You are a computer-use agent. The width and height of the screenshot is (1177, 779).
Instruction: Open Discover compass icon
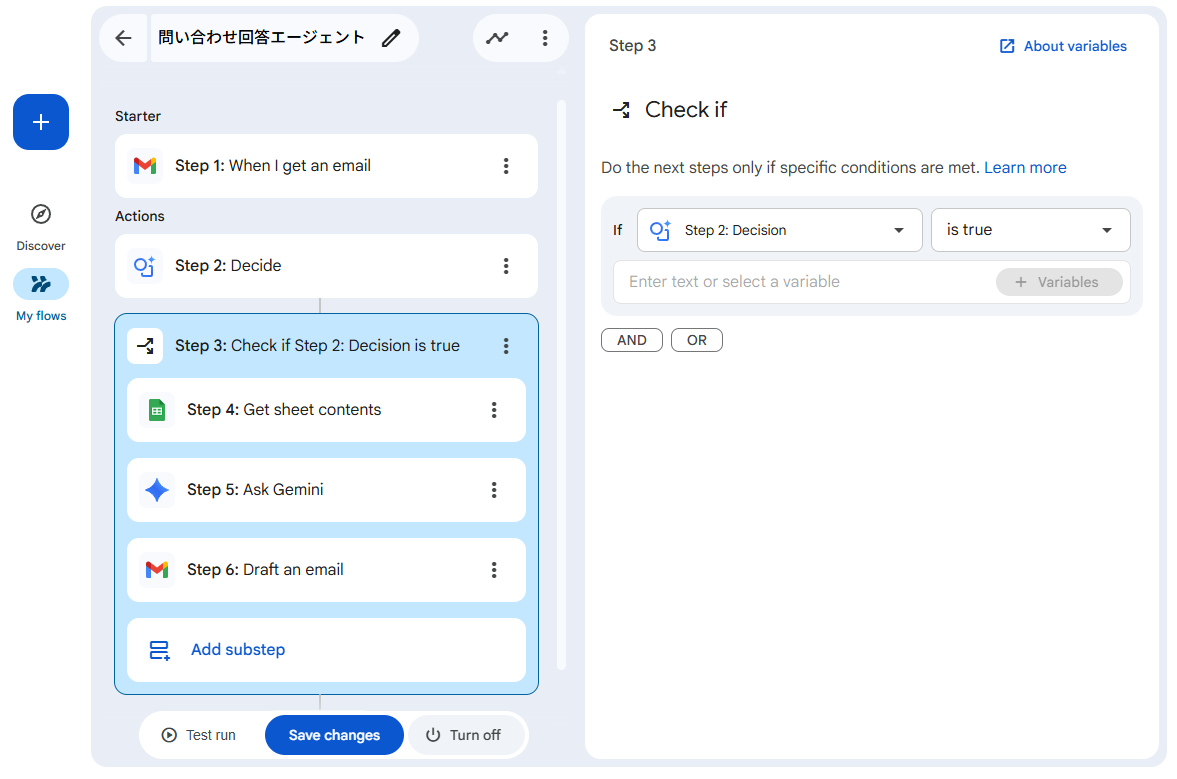(41, 214)
